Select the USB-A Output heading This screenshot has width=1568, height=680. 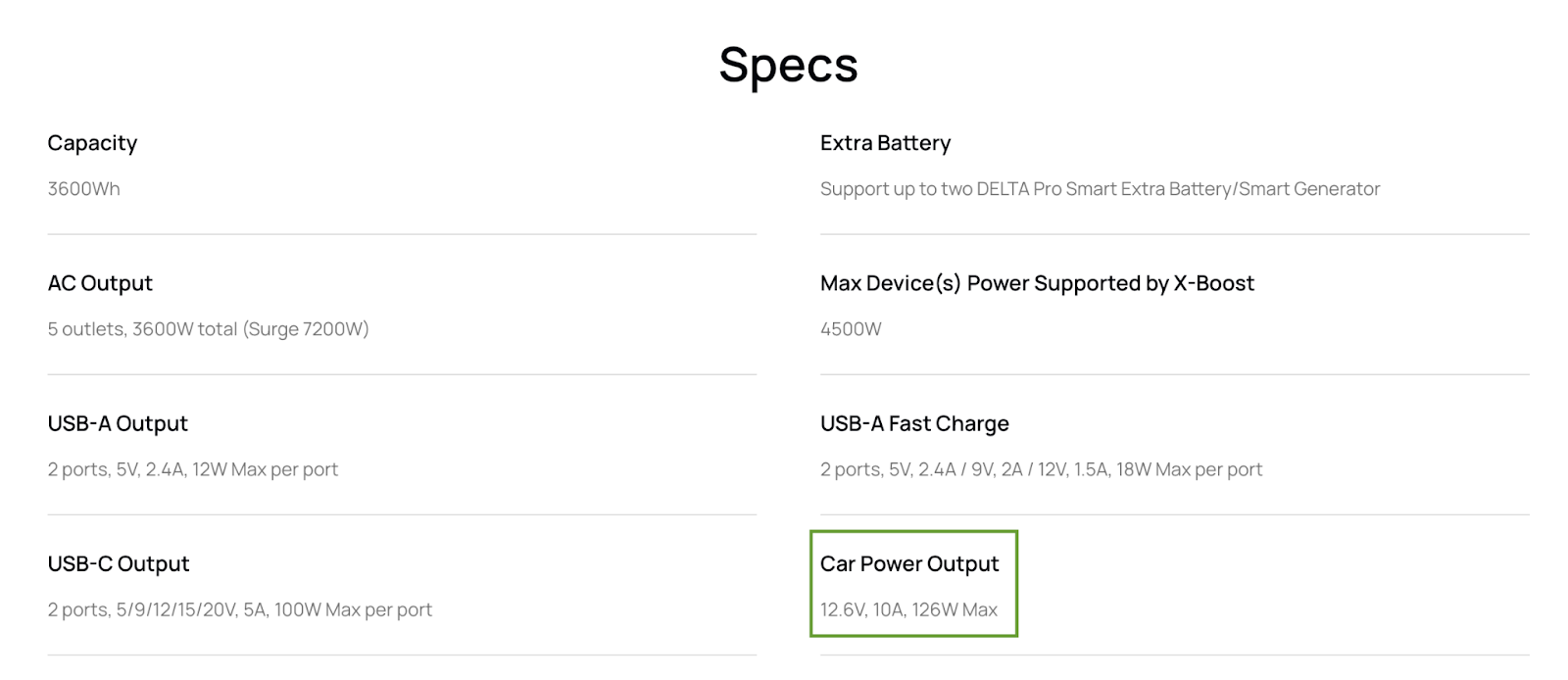click(x=118, y=423)
